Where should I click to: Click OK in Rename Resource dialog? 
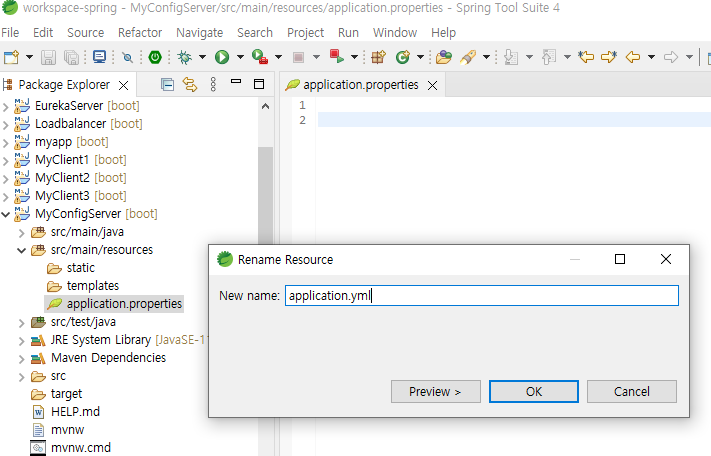click(x=534, y=391)
